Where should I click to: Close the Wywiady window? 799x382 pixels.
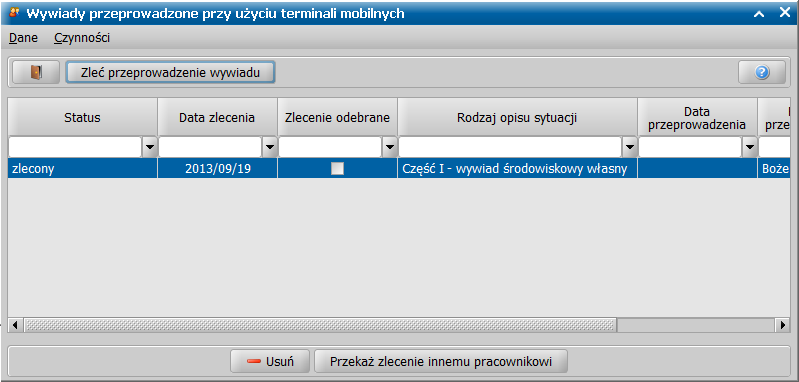[784, 13]
